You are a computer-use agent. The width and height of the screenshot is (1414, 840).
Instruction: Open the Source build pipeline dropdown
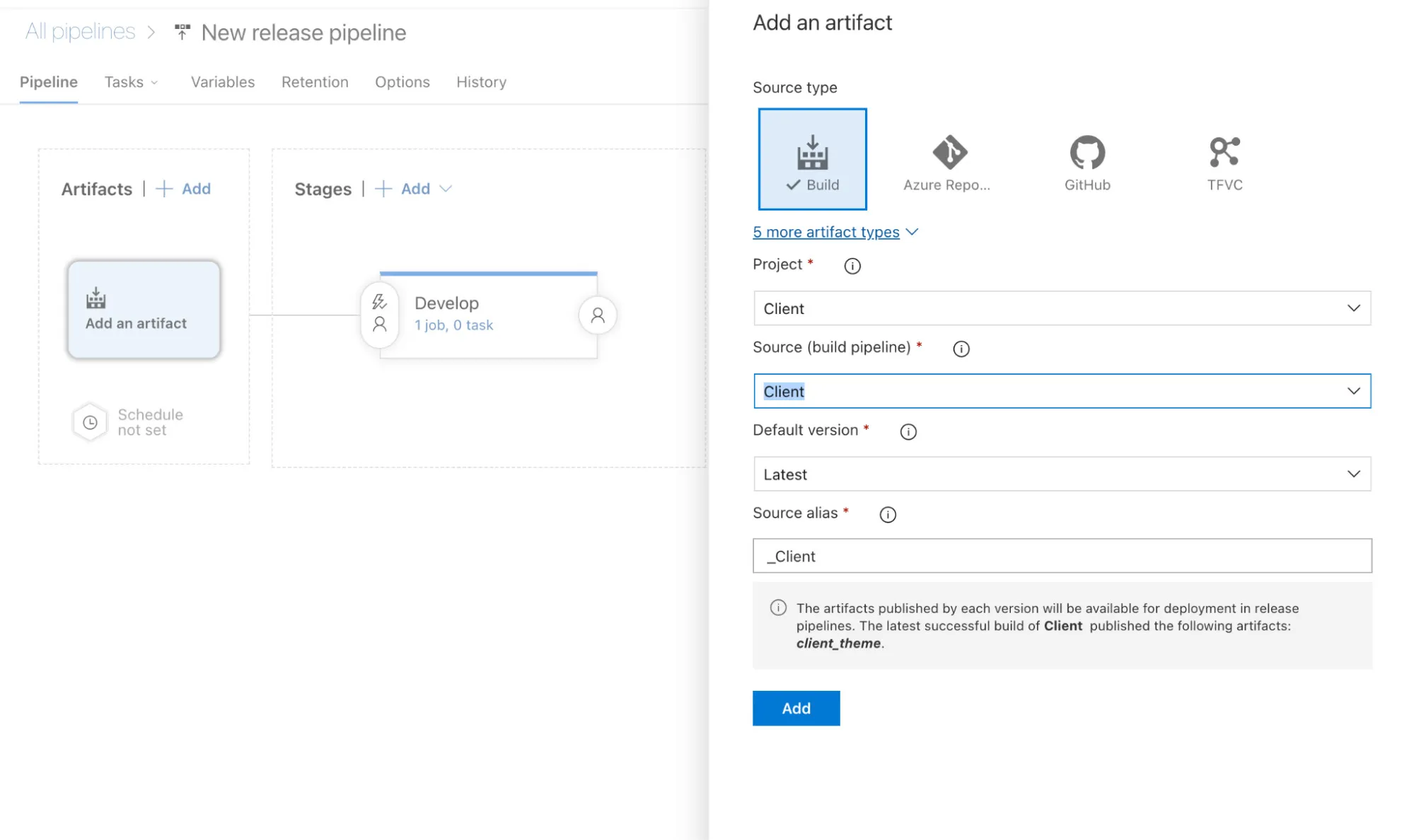tap(1061, 391)
